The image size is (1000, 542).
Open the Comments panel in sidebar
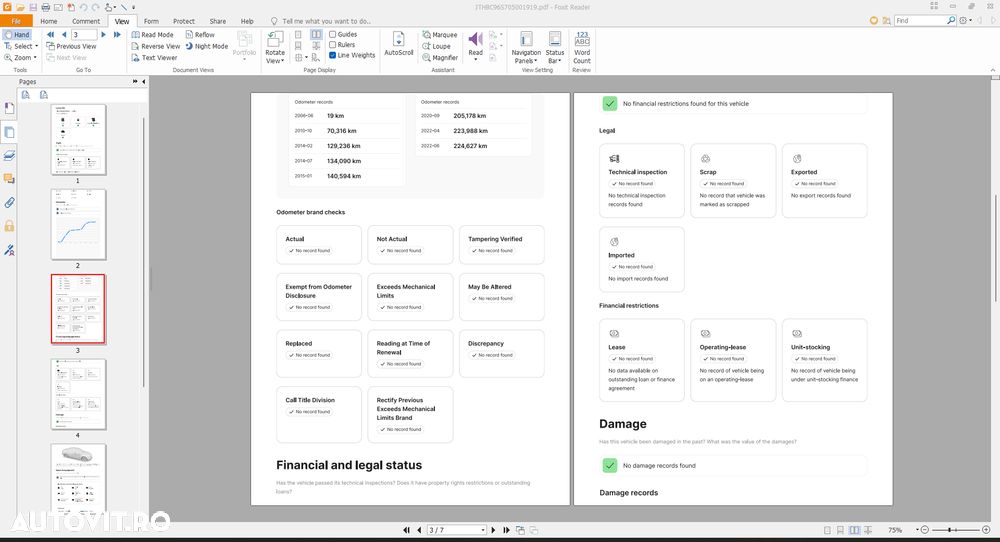click(x=9, y=179)
